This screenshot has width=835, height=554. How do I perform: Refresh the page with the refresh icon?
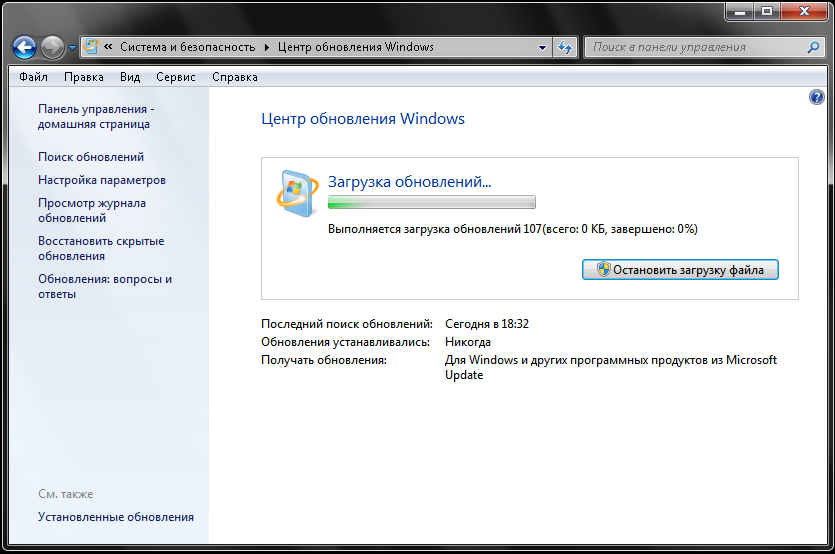point(564,47)
